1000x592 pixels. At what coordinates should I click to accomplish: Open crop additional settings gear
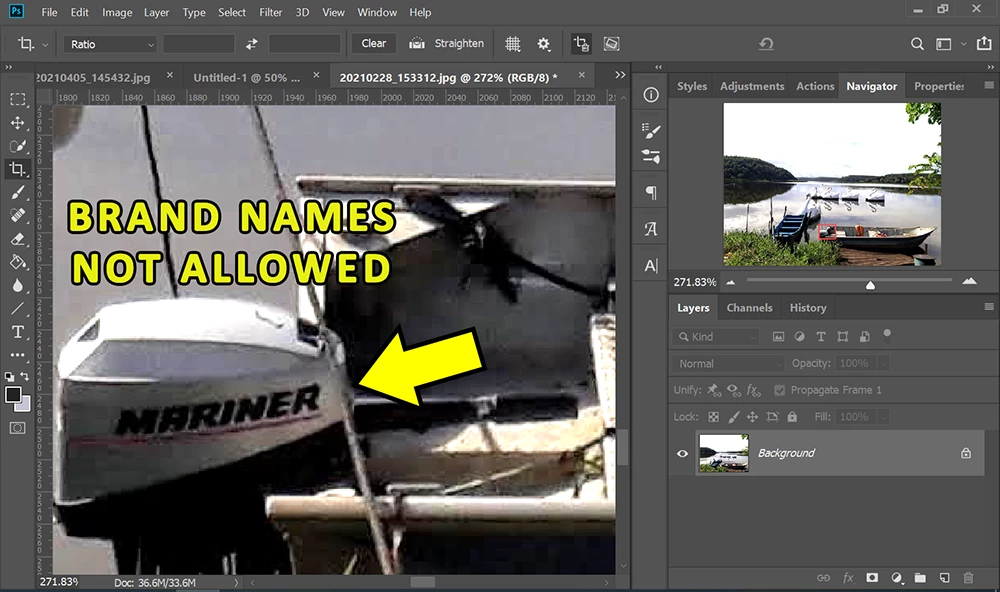click(543, 44)
